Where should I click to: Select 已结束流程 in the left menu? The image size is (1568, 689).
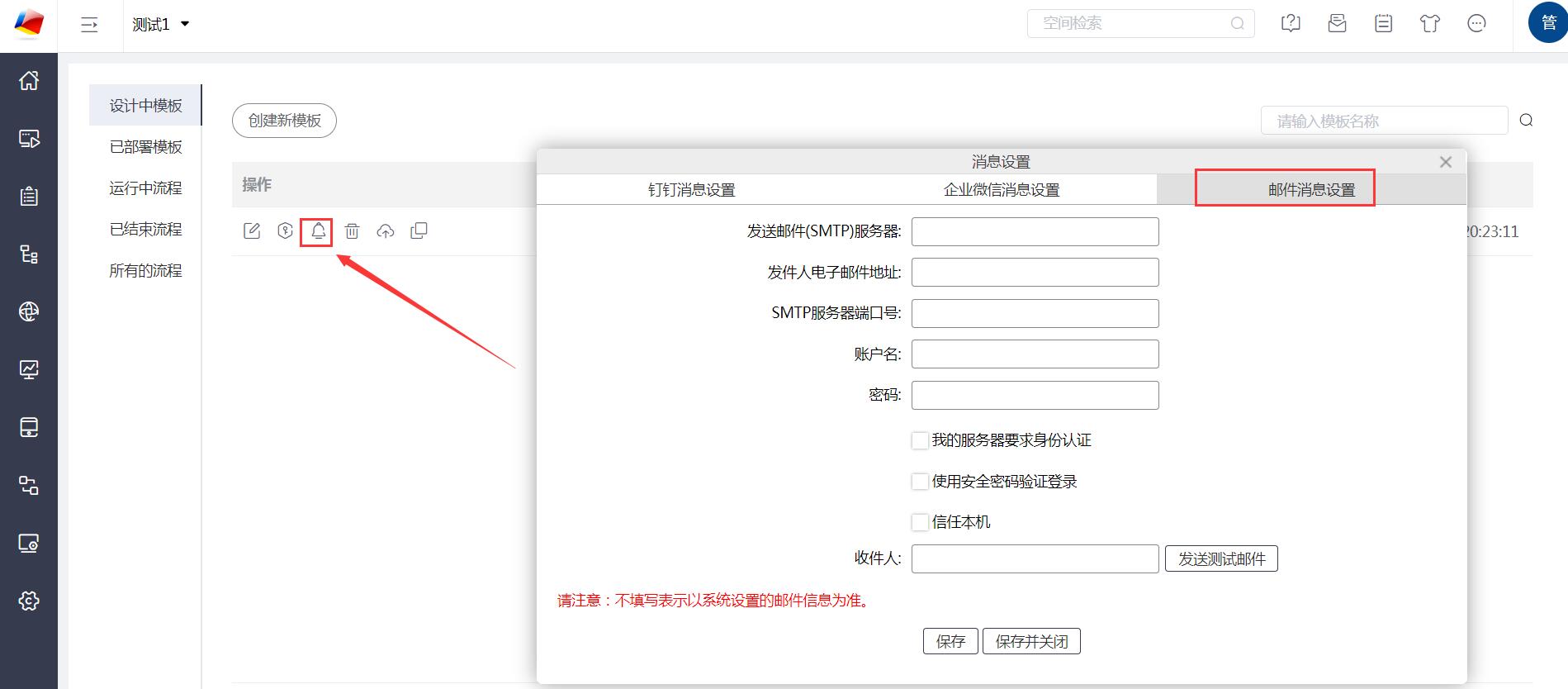[145, 229]
